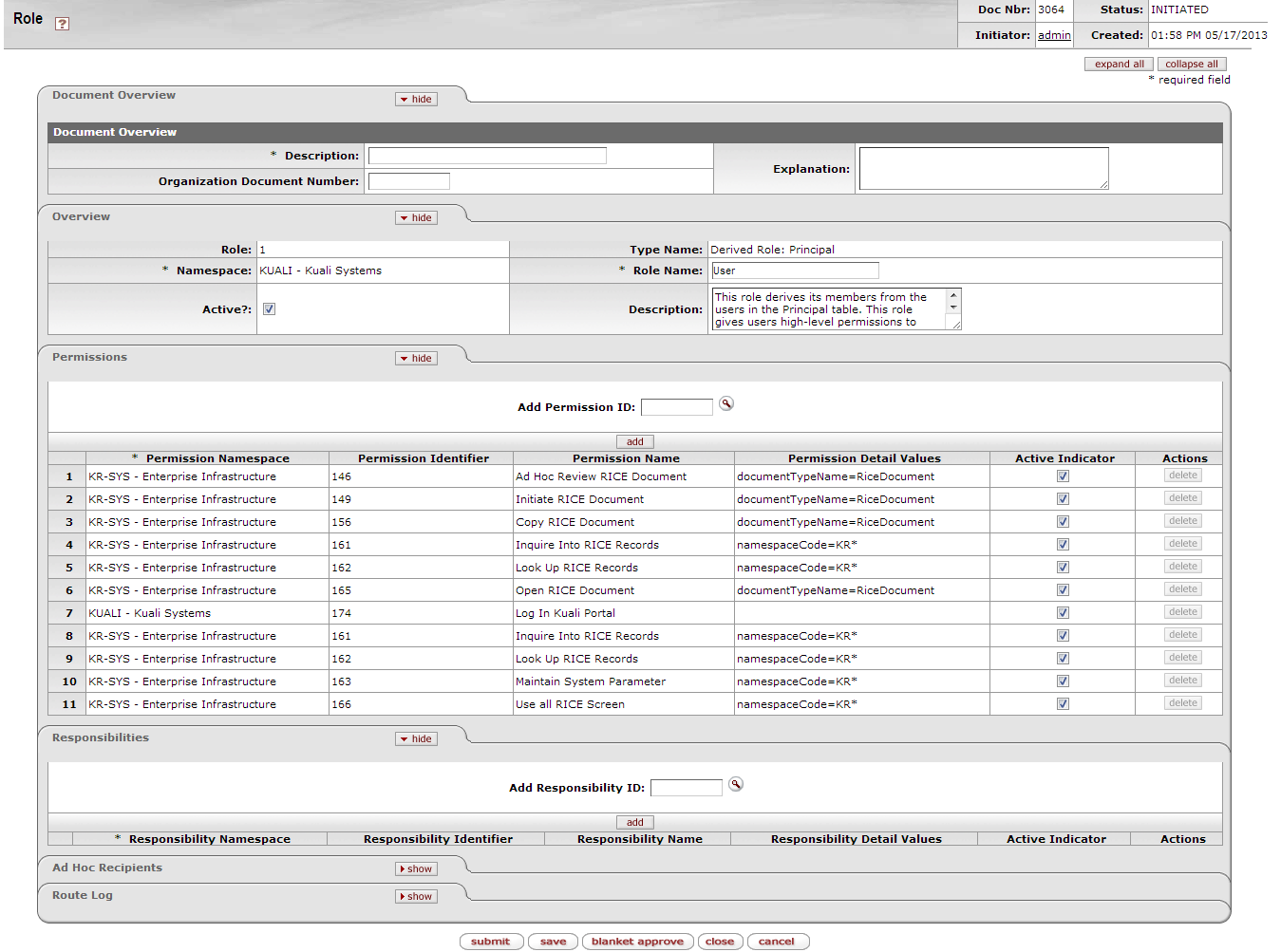
Task: Open the admin initiator link
Action: pos(1054,35)
